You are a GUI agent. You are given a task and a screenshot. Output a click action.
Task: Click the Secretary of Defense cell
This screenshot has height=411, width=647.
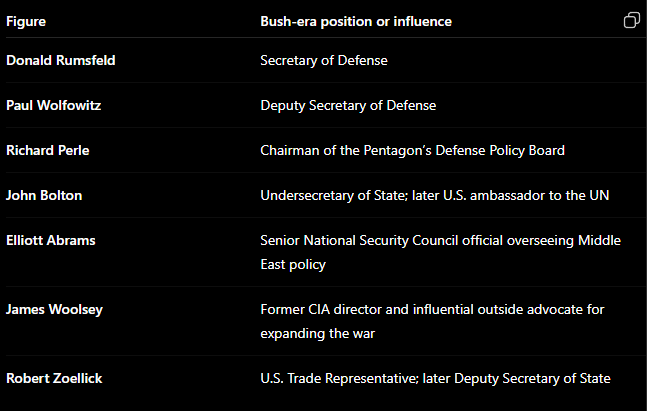coord(324,60)
